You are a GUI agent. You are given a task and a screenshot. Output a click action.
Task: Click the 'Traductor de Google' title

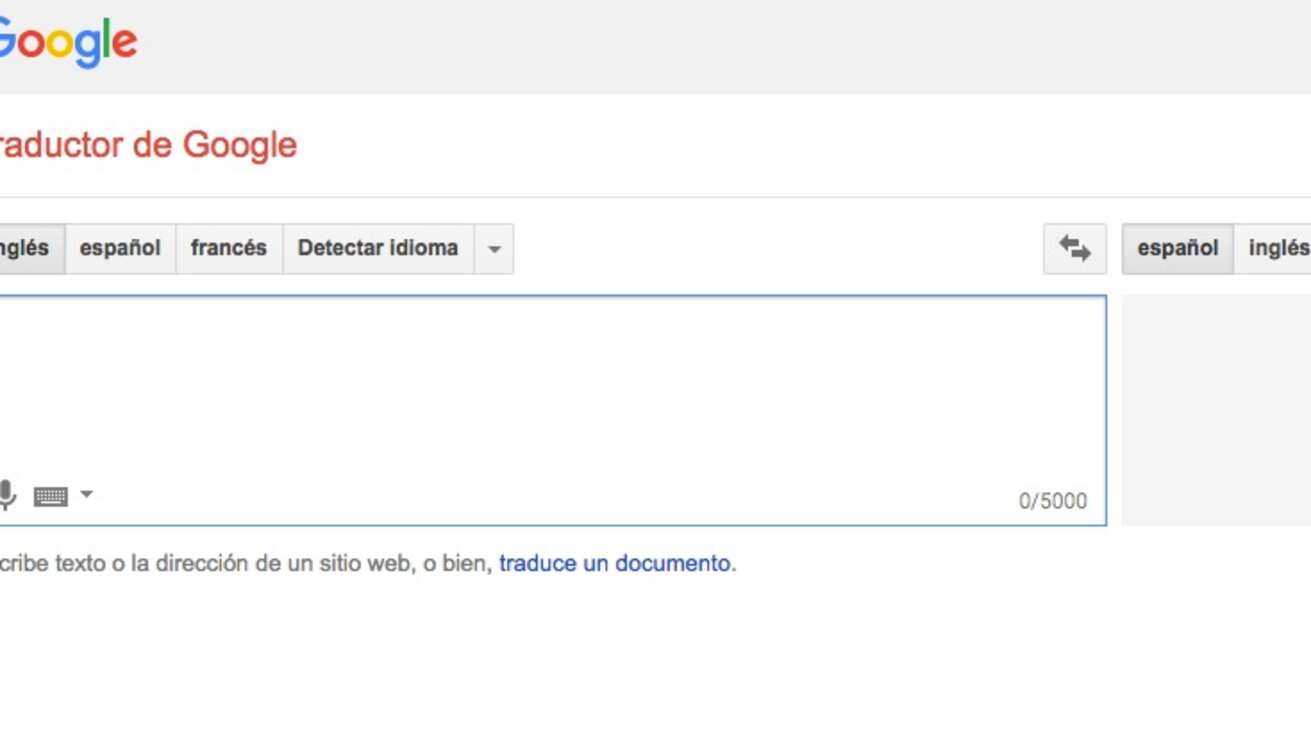click(x=148, y=145)
